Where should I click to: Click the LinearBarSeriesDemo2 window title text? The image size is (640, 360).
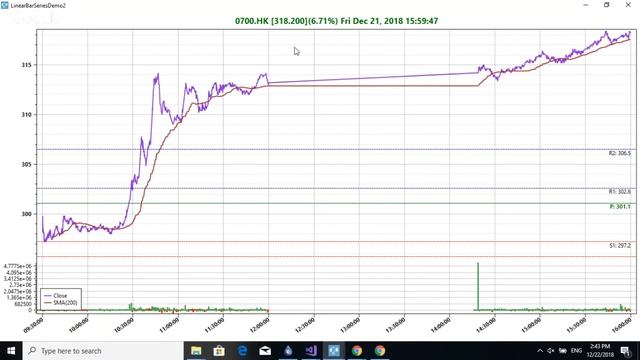pos(38,5)
